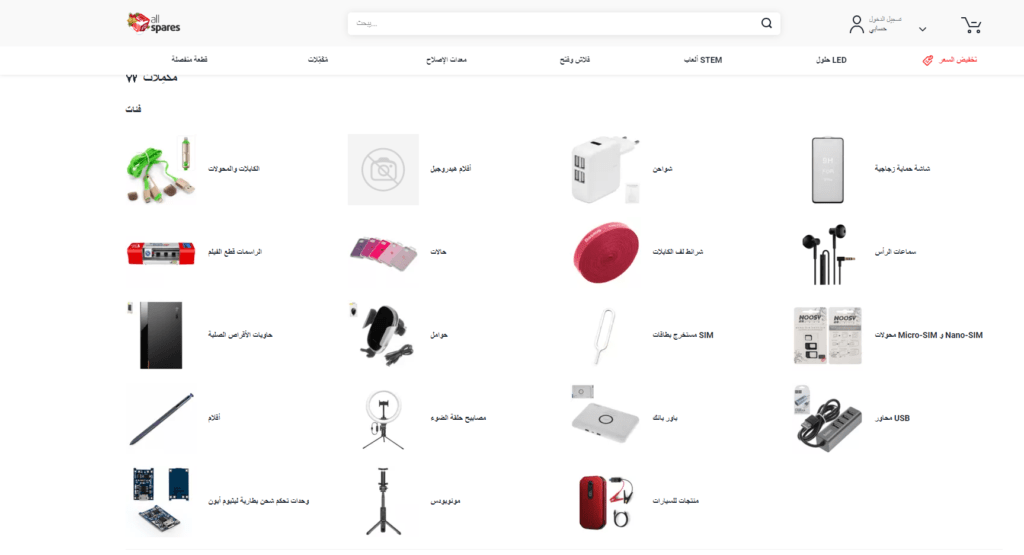Open the Micro-SIM and Nano-SIM adapters link
The width and height of the screenshot is (1024, 555).
(x=929, y=335)
